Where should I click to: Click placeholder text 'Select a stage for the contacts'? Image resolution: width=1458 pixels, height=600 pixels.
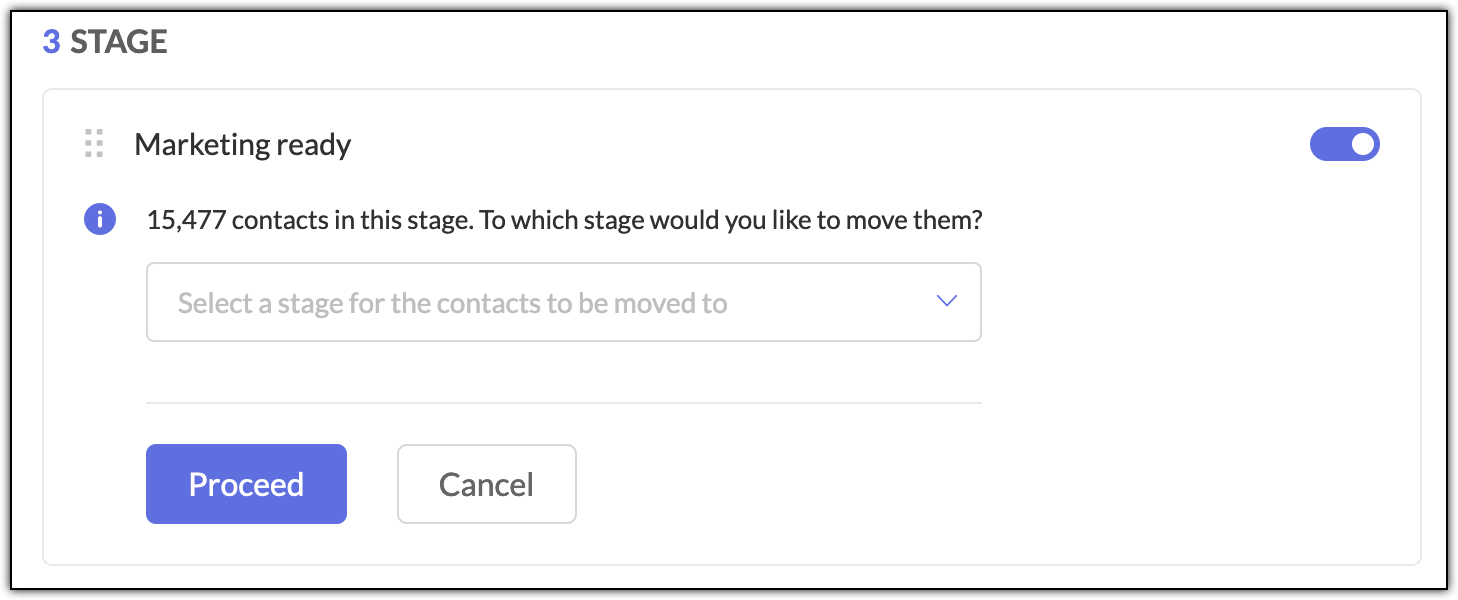452,303
